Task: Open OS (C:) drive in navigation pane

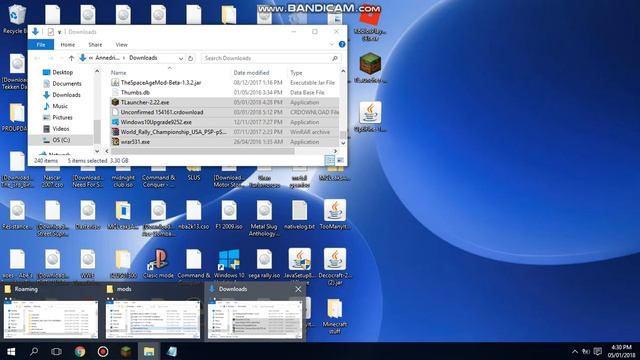Action: click(x=61, y=140)
